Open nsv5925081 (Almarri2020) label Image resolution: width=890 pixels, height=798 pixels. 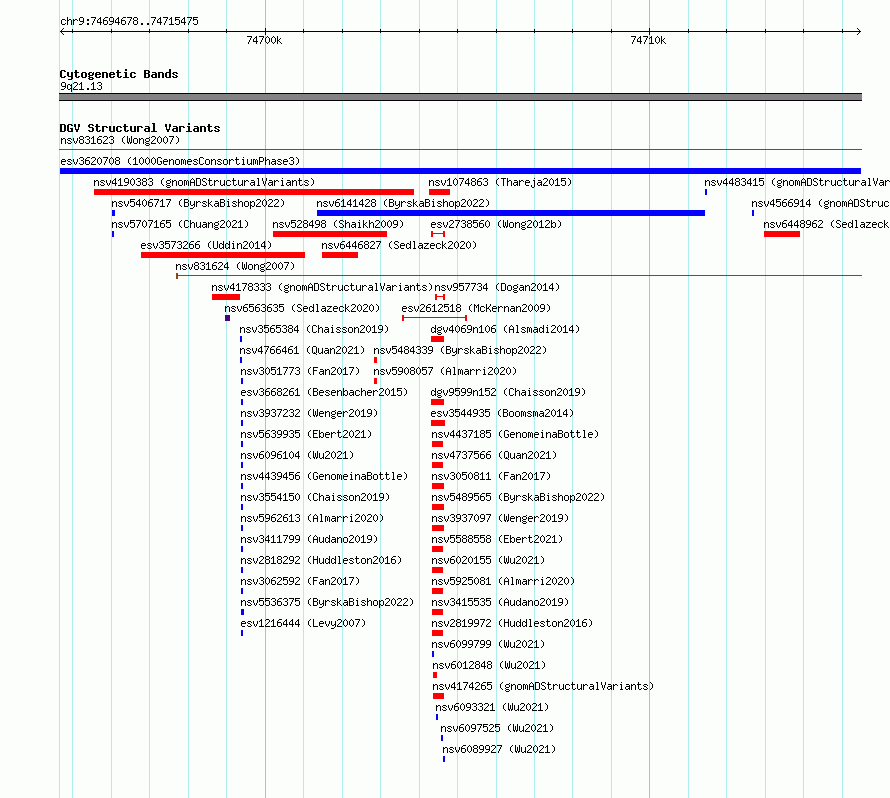coord(503,581)
